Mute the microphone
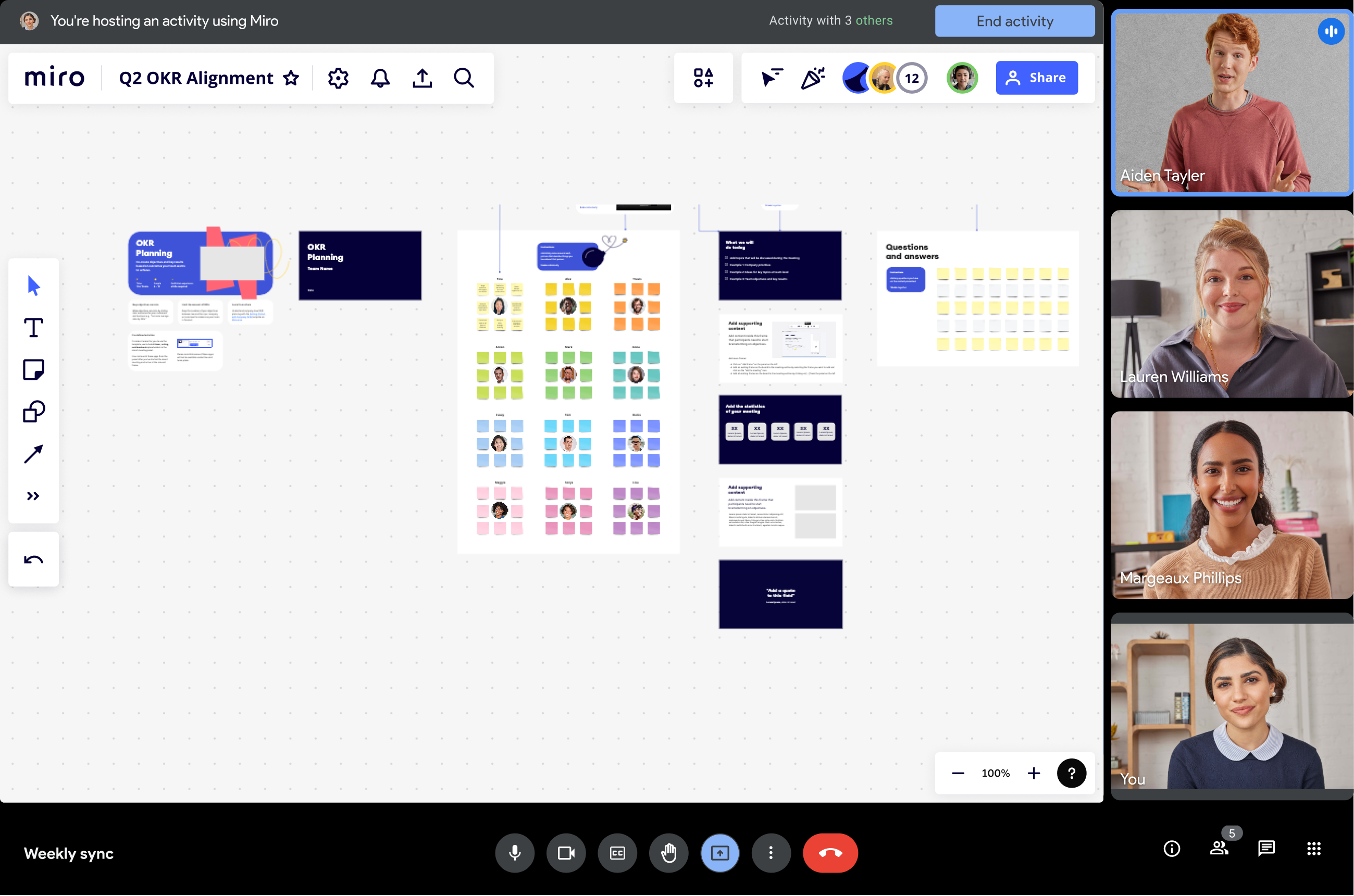Viewport: 1354px width, 896px height. [515, 853]
